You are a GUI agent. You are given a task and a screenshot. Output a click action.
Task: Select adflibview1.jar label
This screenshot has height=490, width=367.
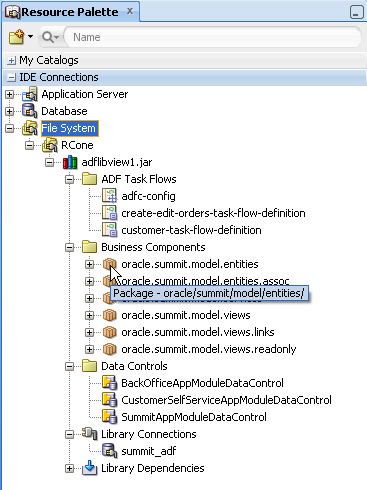pos(117,162)
